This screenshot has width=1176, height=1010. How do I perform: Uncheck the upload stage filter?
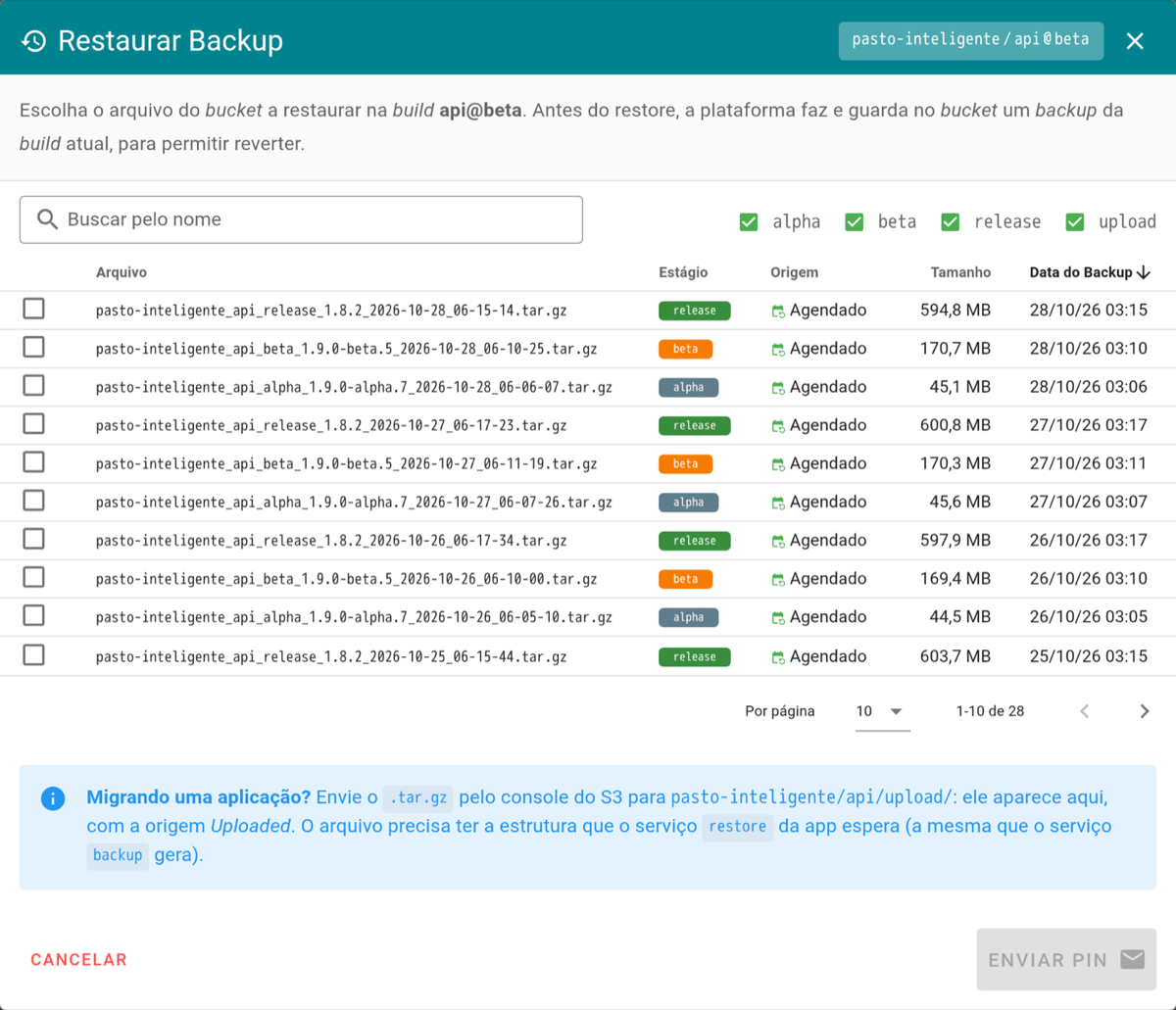pos(1075,221)
